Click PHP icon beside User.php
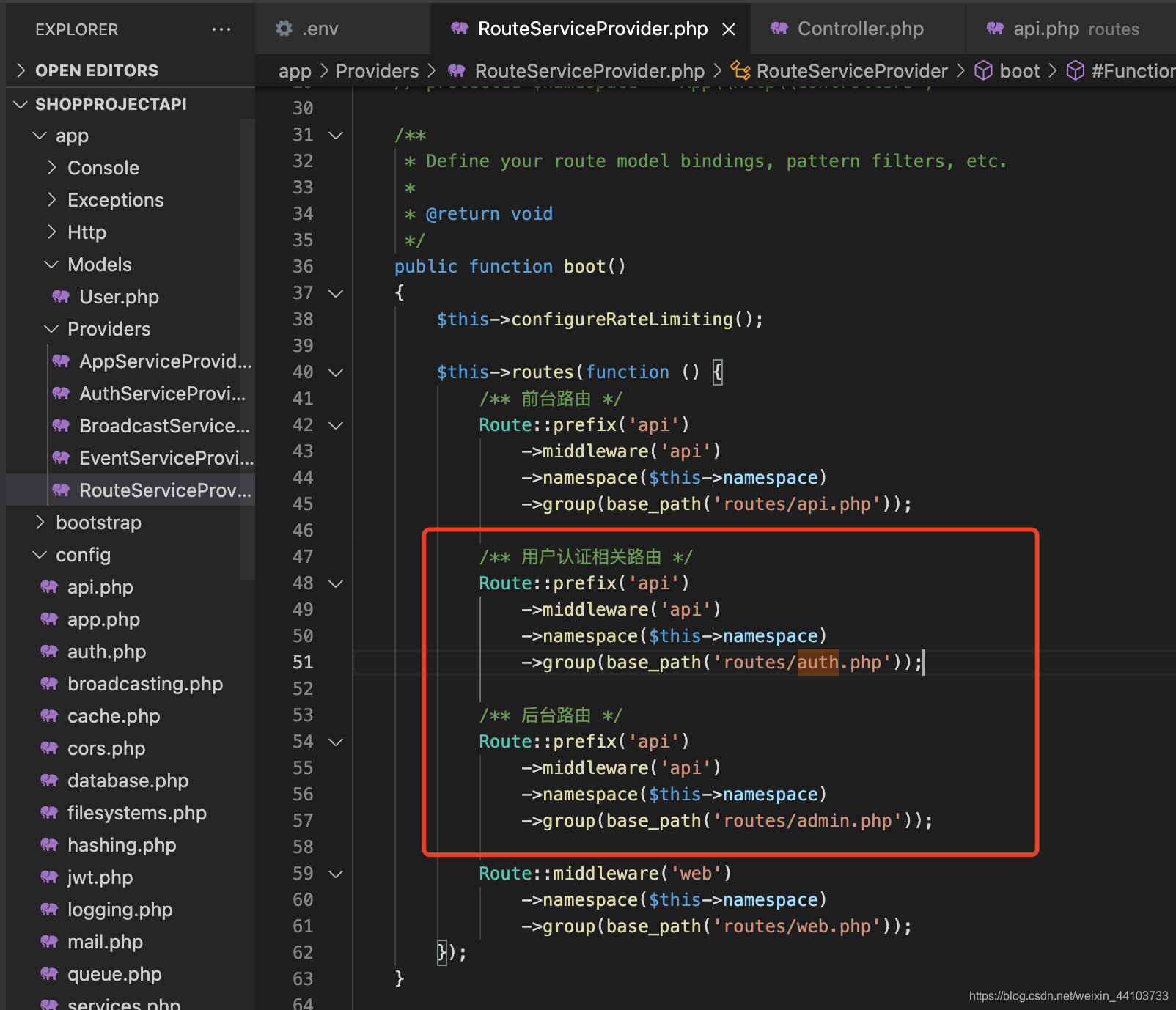The height and width of the screenshot is (1010, 1176). click(61, 297)
